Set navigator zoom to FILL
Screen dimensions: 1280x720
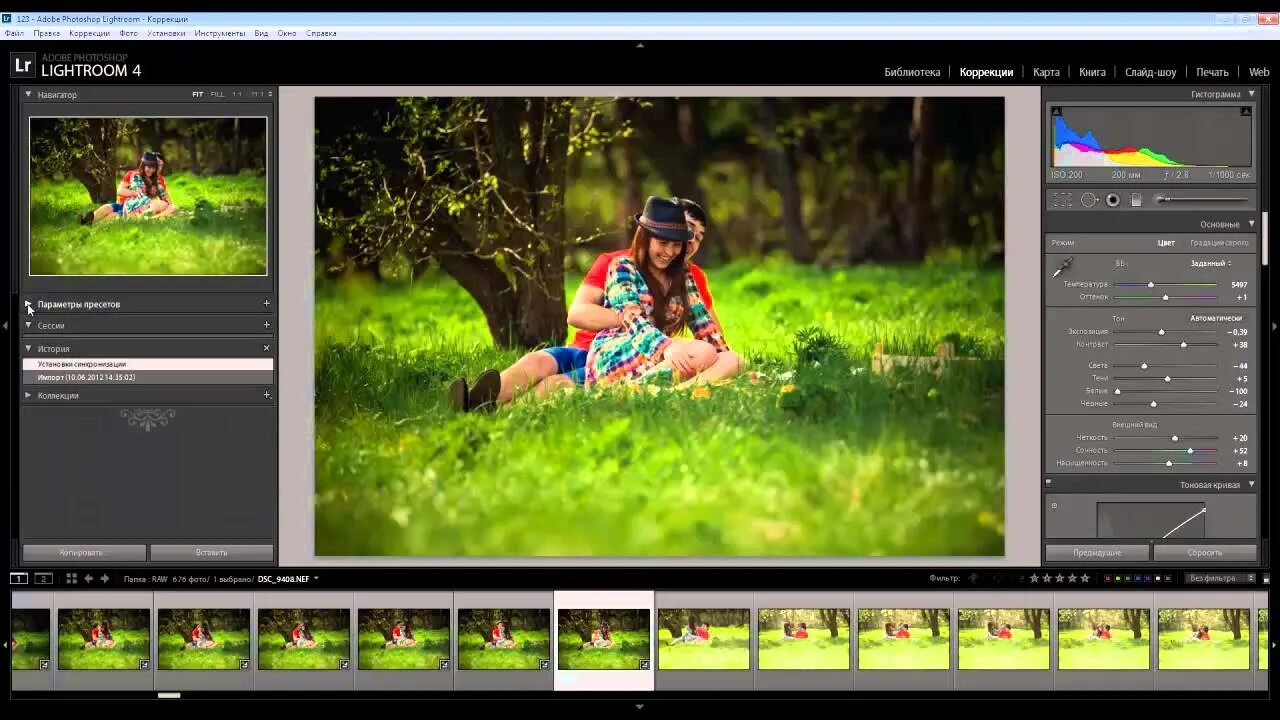[217, 94]
